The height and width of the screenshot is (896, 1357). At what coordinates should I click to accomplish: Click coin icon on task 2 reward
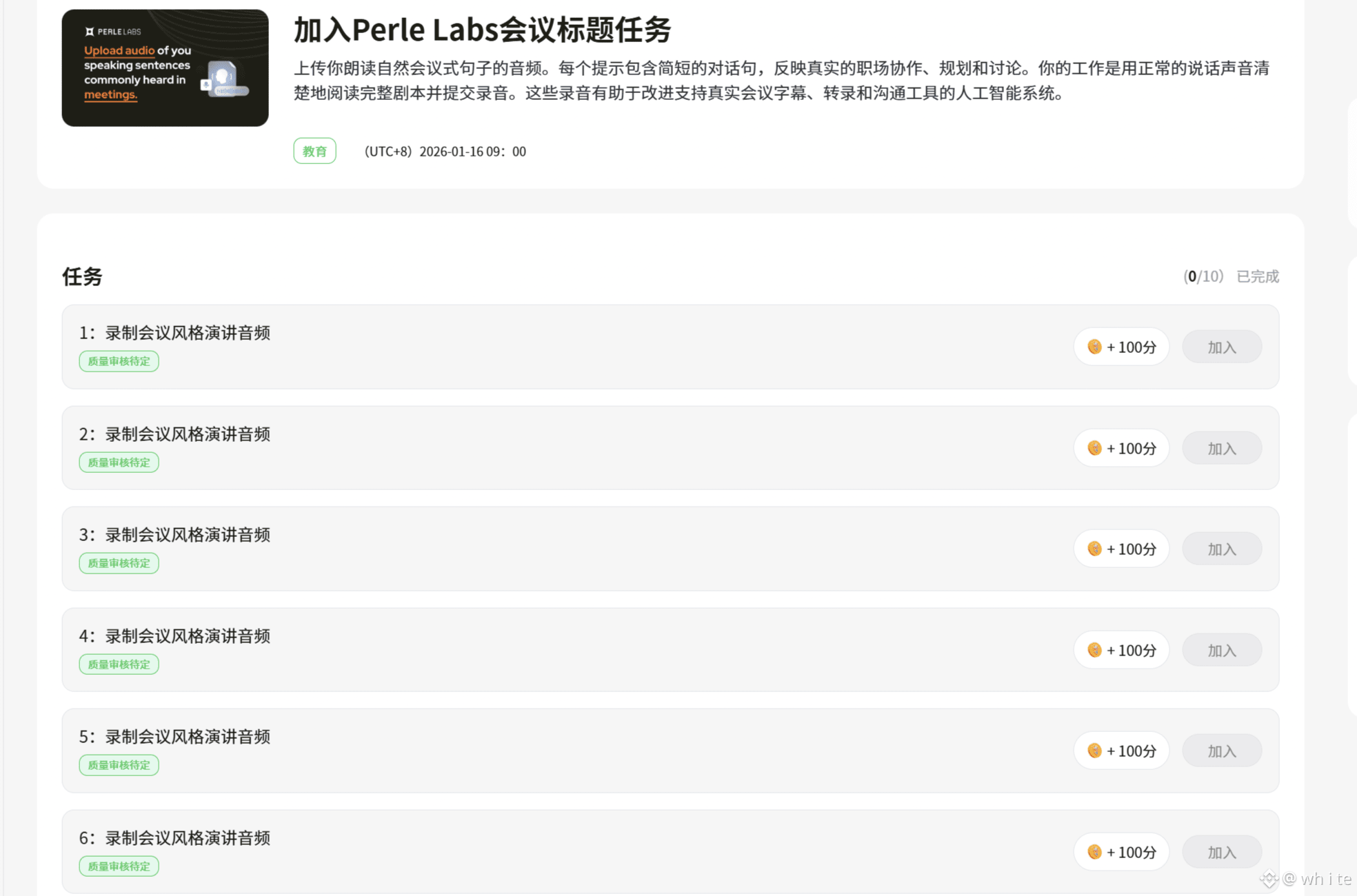click(x=1094, y=448)
